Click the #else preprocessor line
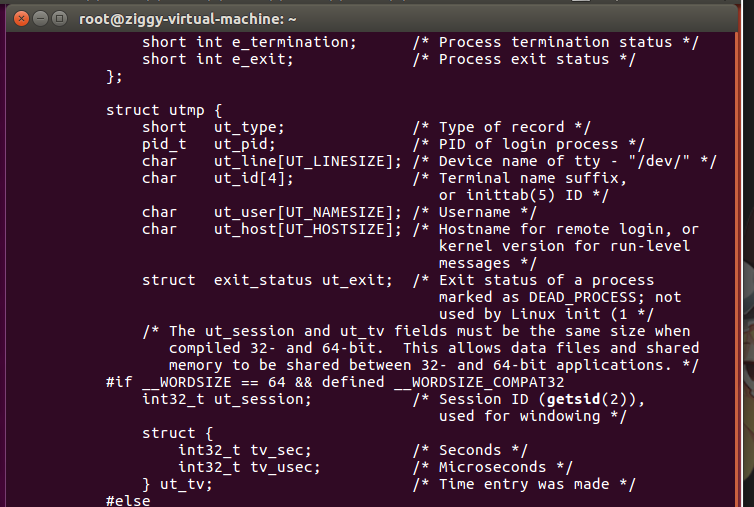 click(x=128, y=501)
